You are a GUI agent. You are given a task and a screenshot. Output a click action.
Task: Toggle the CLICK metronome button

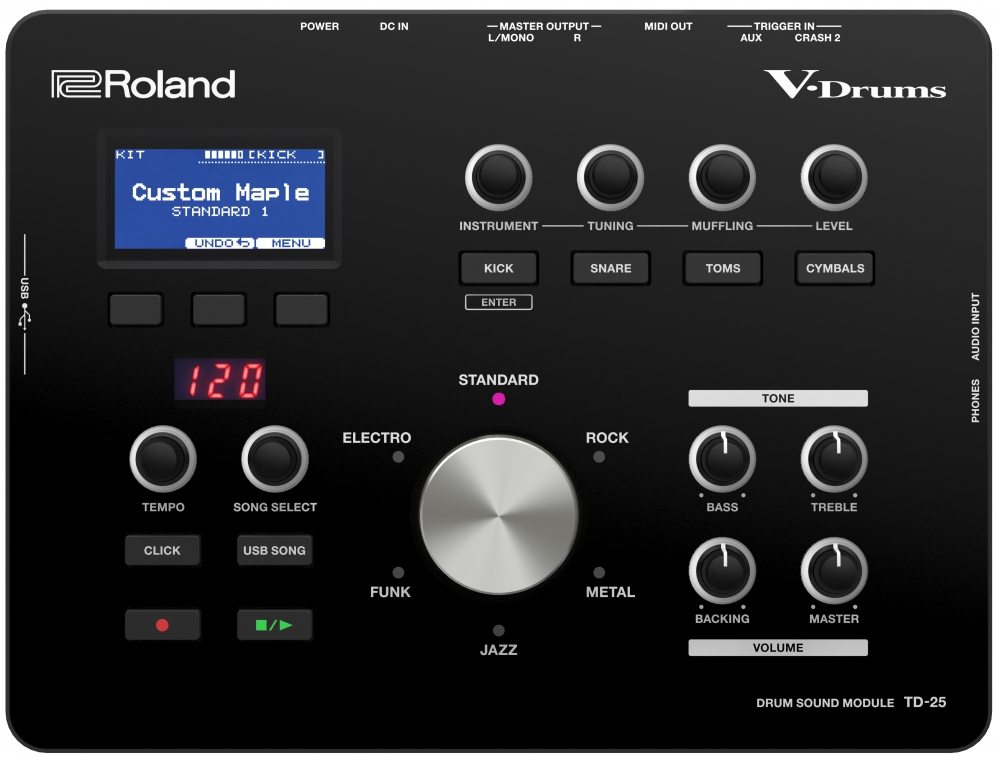pos(162,550)
